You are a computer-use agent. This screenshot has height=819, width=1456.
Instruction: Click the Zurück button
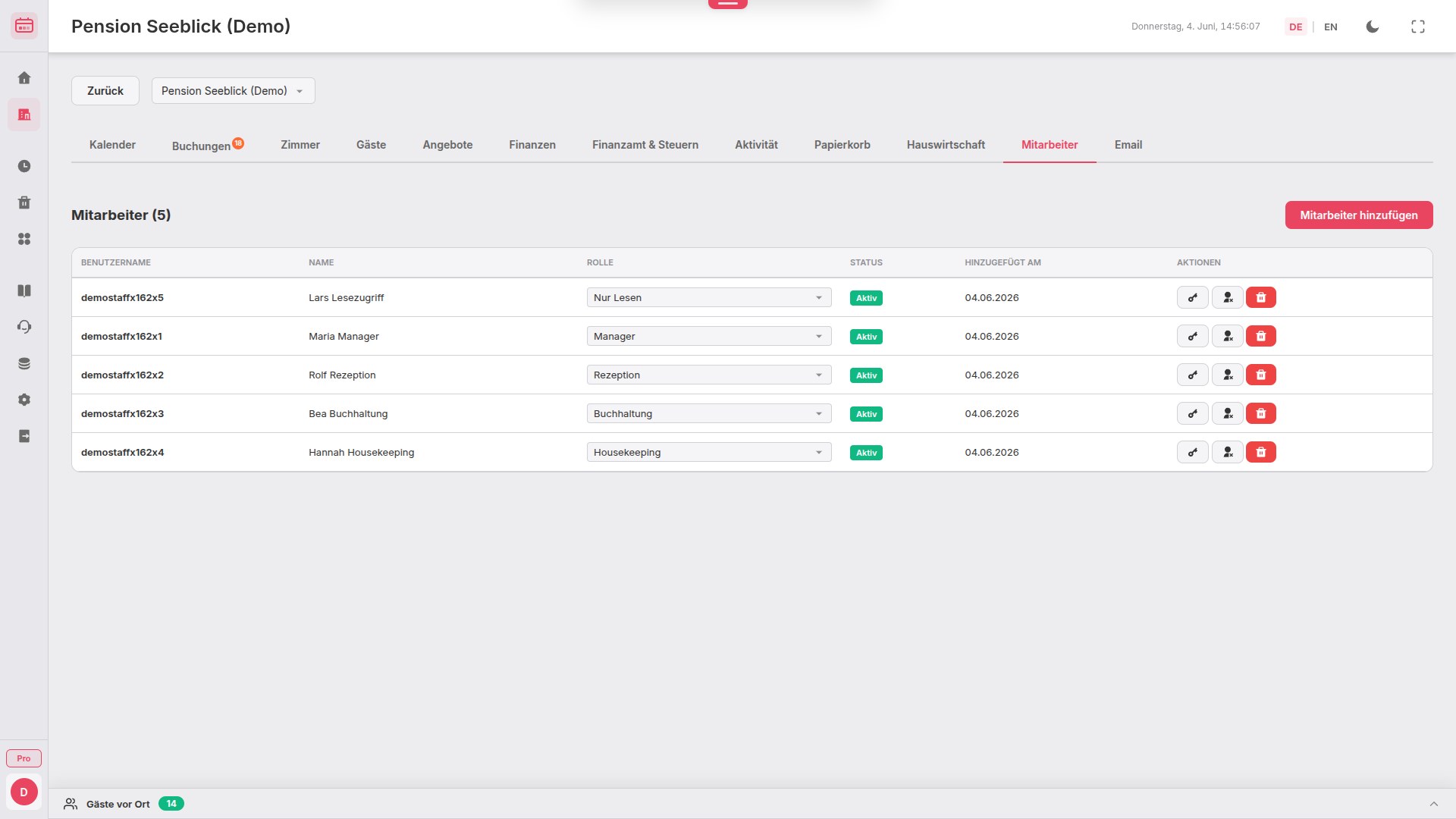click(x=105, y=91)
